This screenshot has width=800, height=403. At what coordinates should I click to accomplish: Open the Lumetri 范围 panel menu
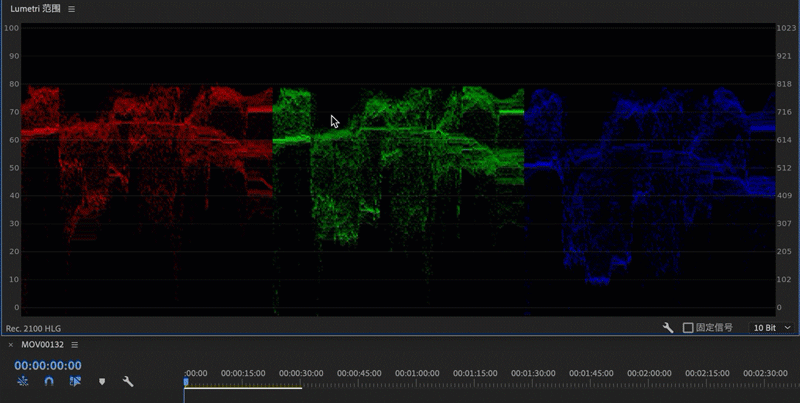click(x=71, y=9)
